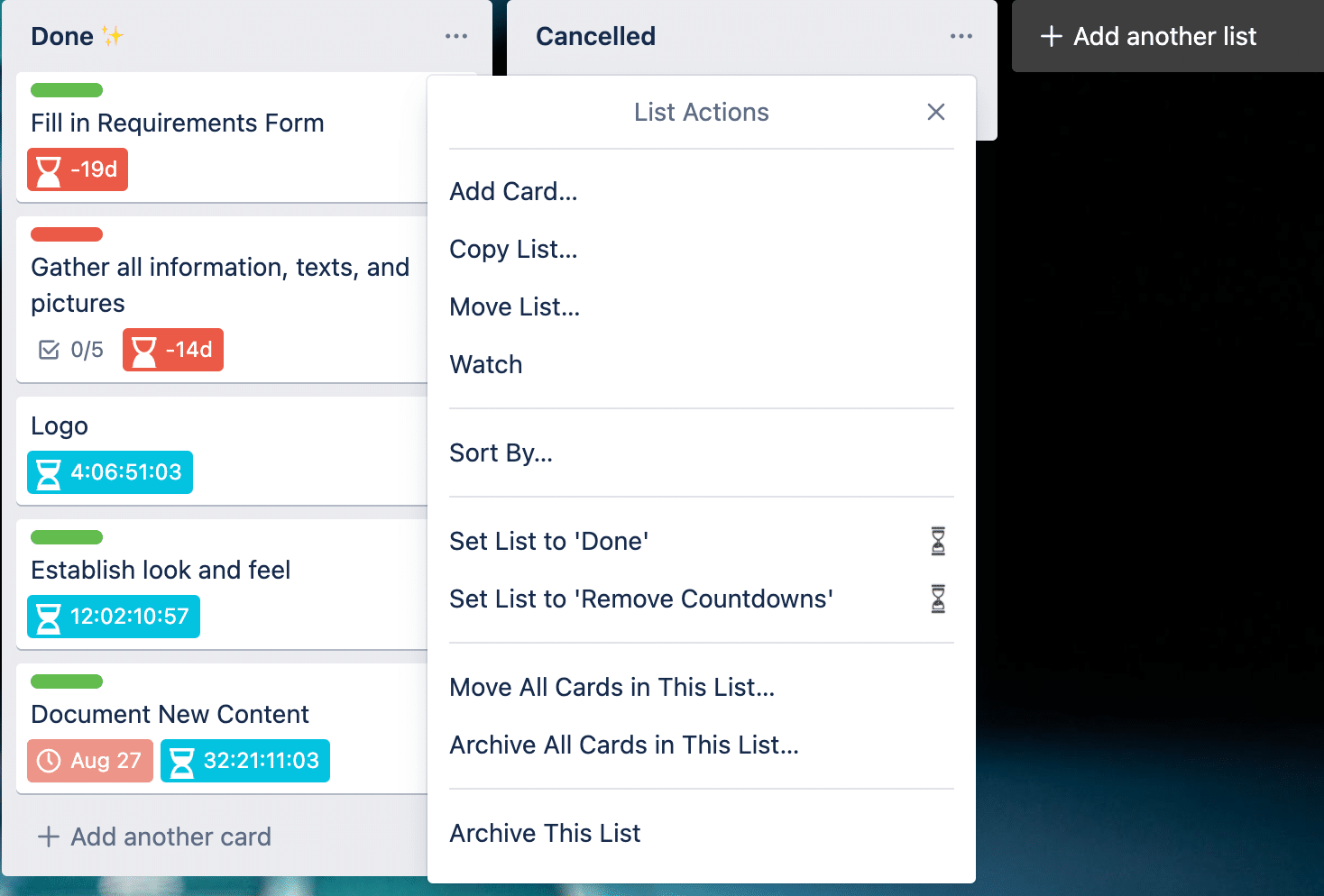
Task: Click the 12:02:10:57 countdown badge
Action: (114, 617)
